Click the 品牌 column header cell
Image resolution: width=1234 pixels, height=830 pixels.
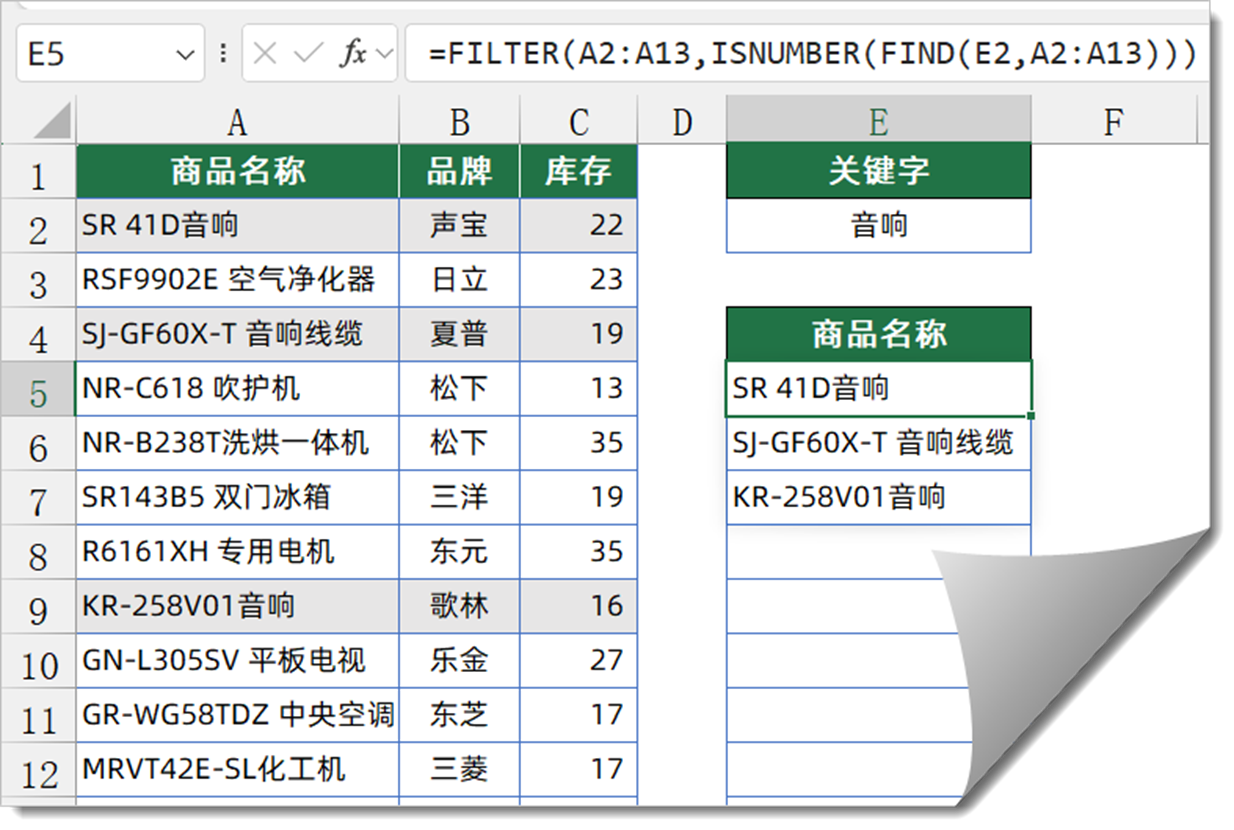click(x=459, y=172)
